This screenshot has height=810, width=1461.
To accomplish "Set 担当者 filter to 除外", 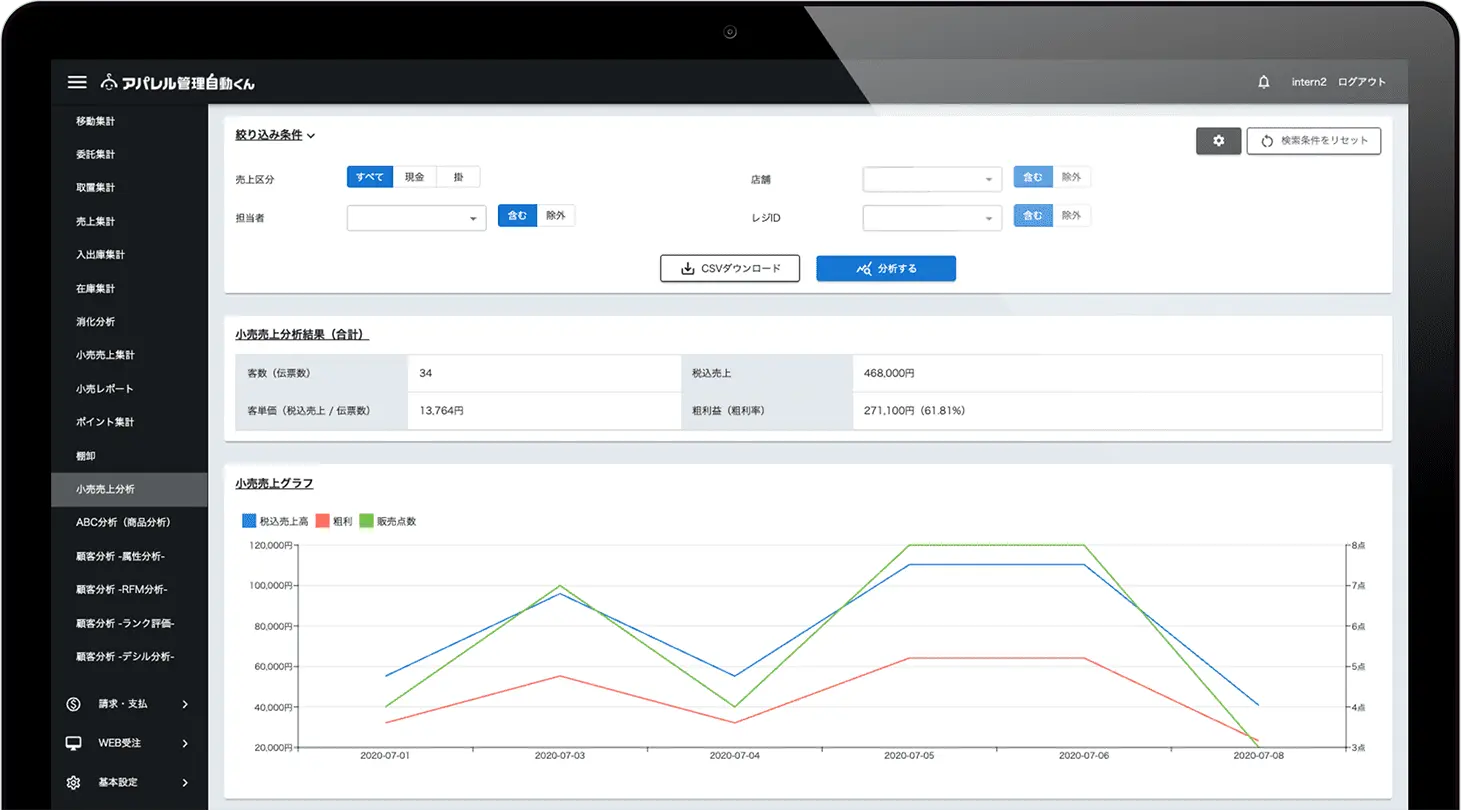I will click(x=556, y=215).
